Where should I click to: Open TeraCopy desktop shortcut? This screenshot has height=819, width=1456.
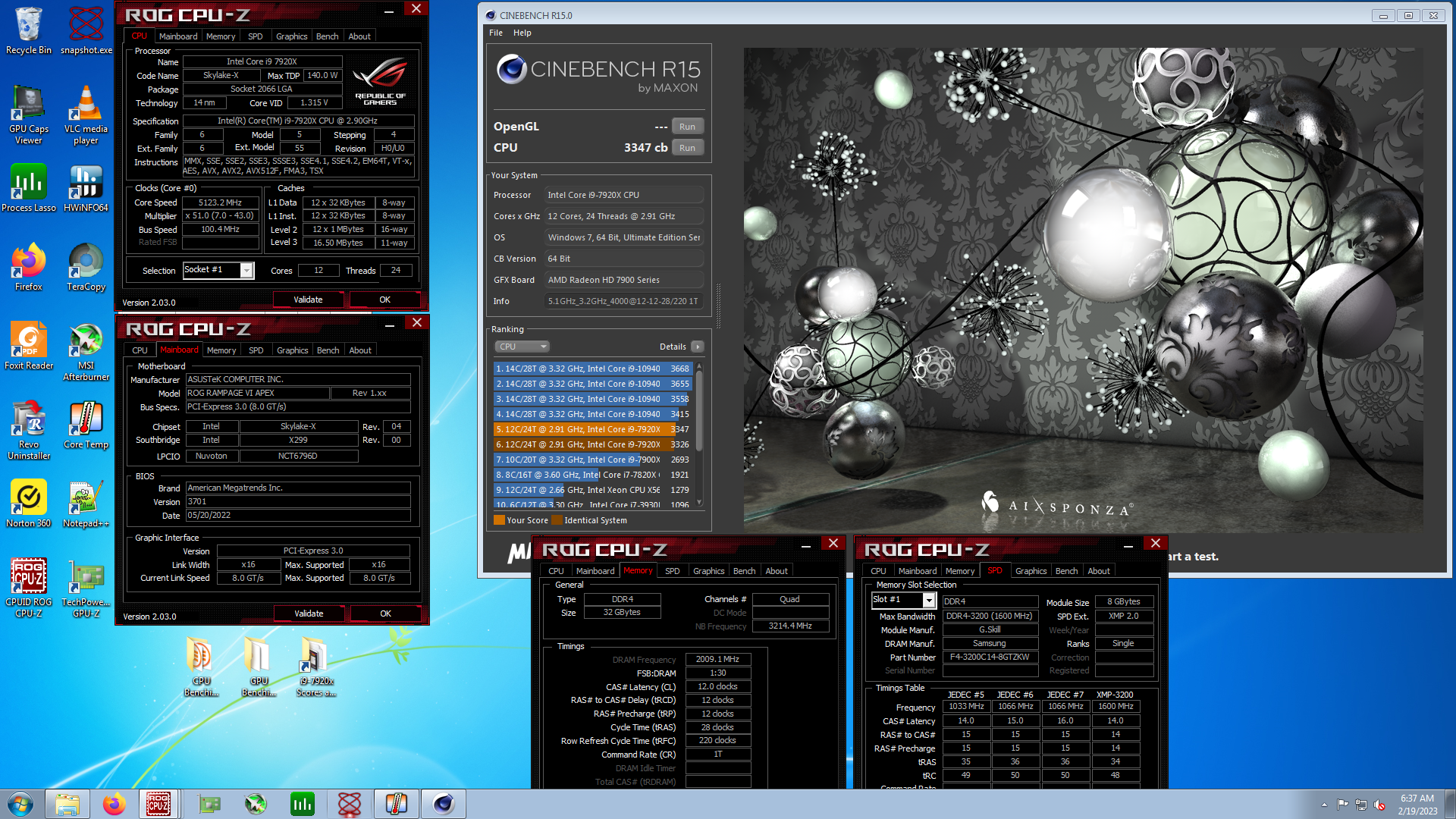coord(86,267)
